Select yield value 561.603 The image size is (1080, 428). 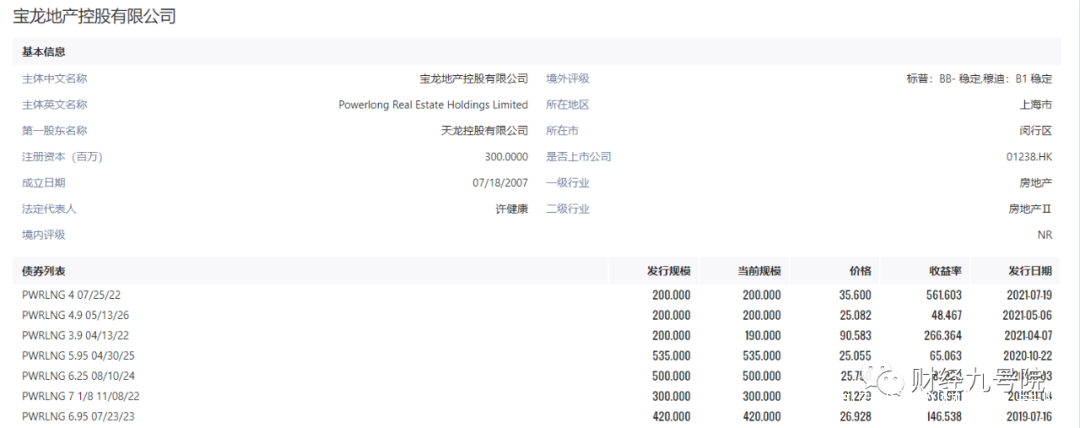click(x=944, y=295)
